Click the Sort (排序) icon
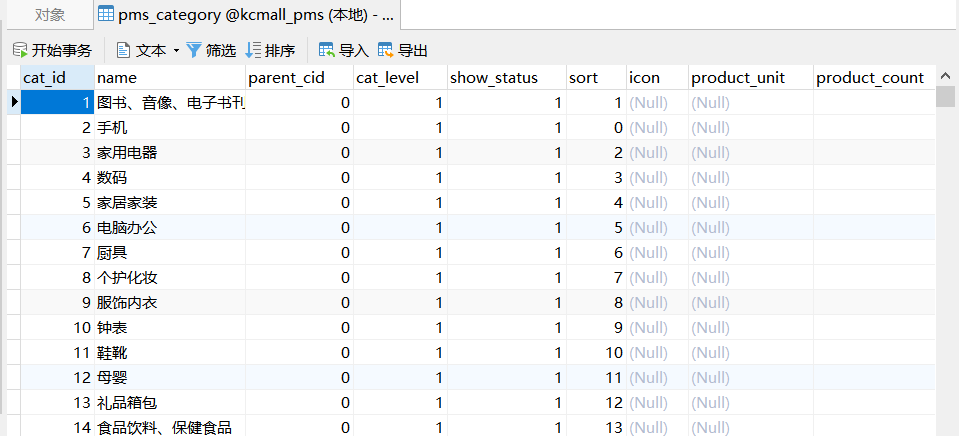Screen dimensions: 960x436 pyautogui.click(x=253, y=50)
